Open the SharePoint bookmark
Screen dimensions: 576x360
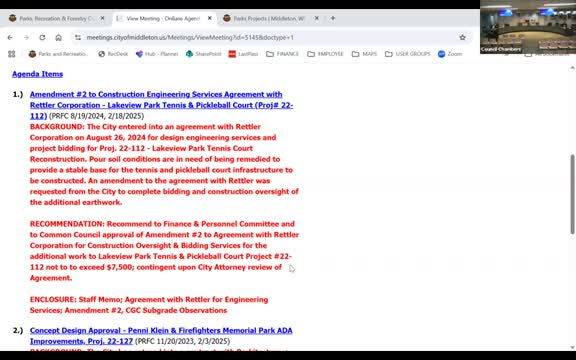(204, 54)
